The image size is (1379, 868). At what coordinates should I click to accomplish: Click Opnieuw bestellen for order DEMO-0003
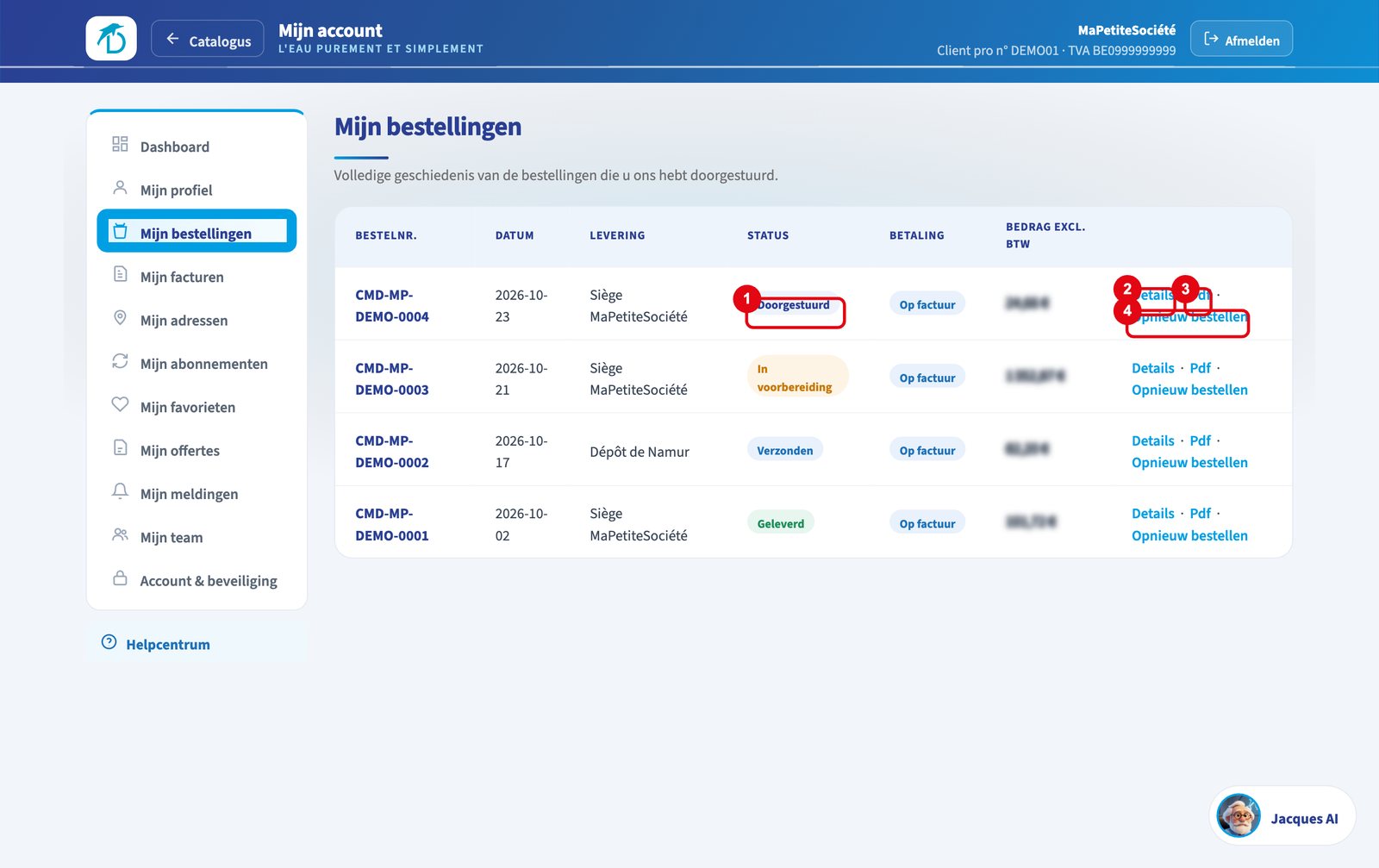[x=1189, y=390]
